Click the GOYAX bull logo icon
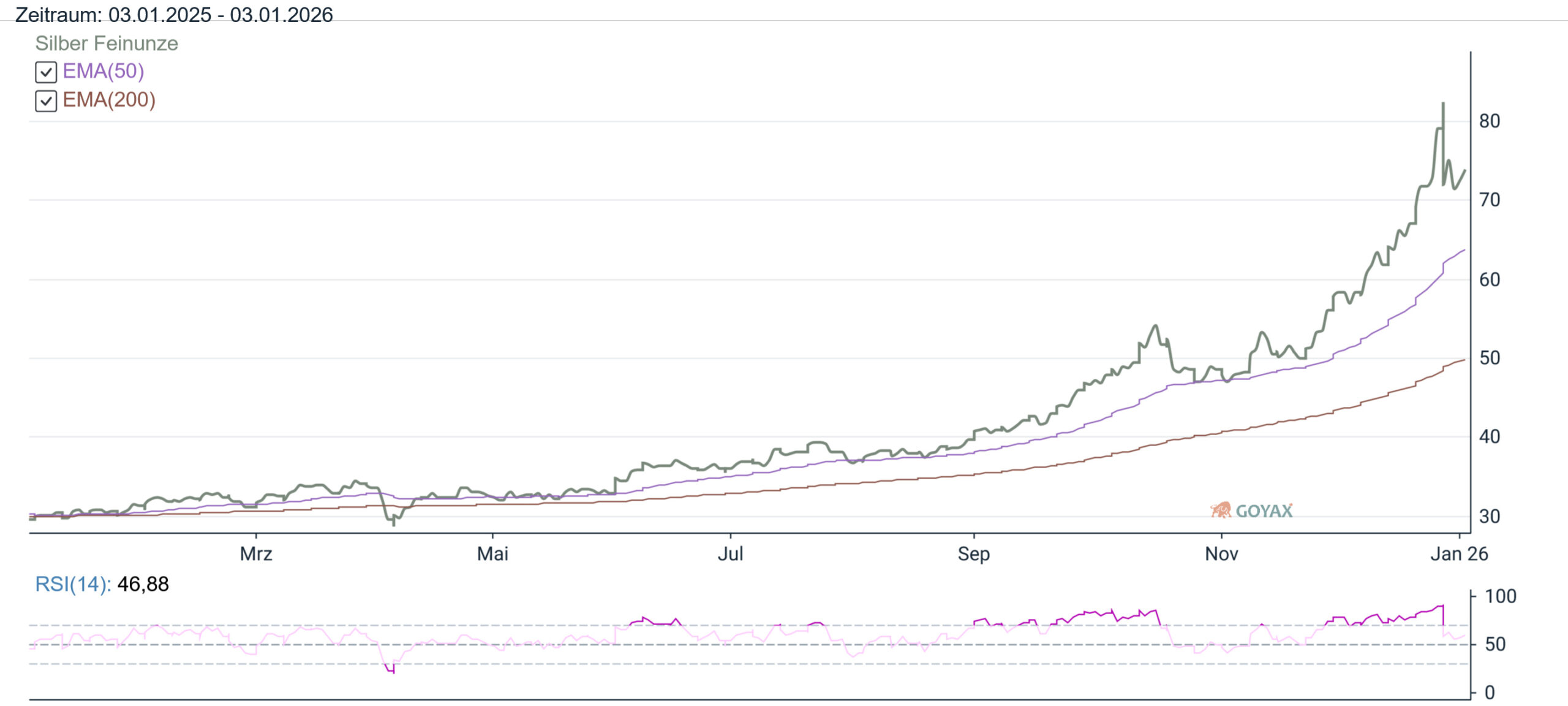1568x706 pixels. click(1221, 510)
